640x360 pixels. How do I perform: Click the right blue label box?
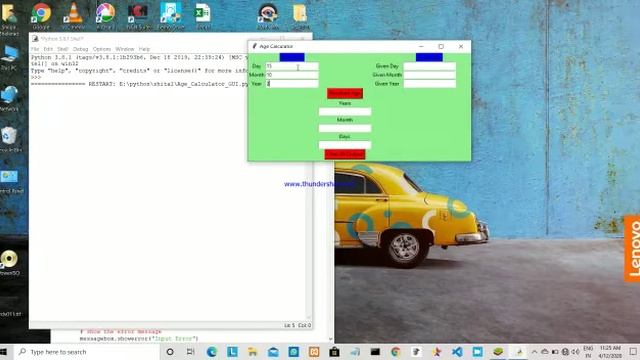pyautogui.click(x=429, y=57)
